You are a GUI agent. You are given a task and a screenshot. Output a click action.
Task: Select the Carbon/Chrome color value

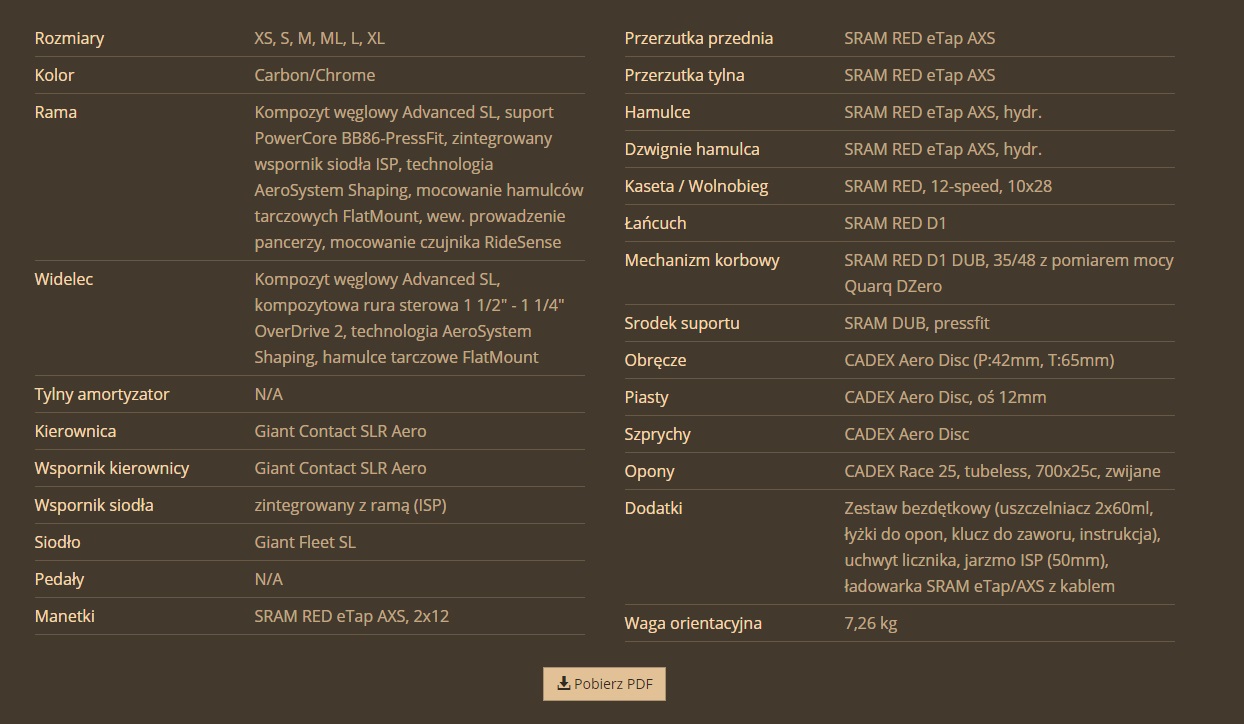pyautogui.click(x=315, y=75)
